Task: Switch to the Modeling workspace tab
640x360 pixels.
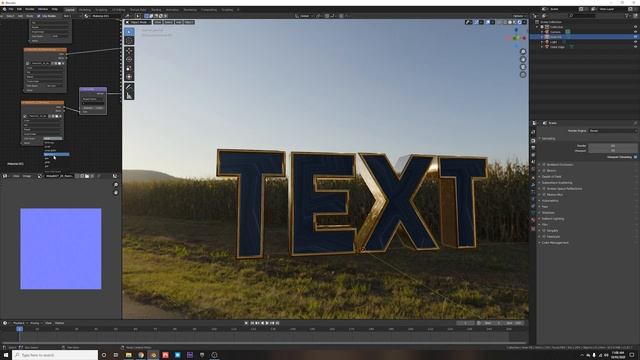Action: [85, 9]
